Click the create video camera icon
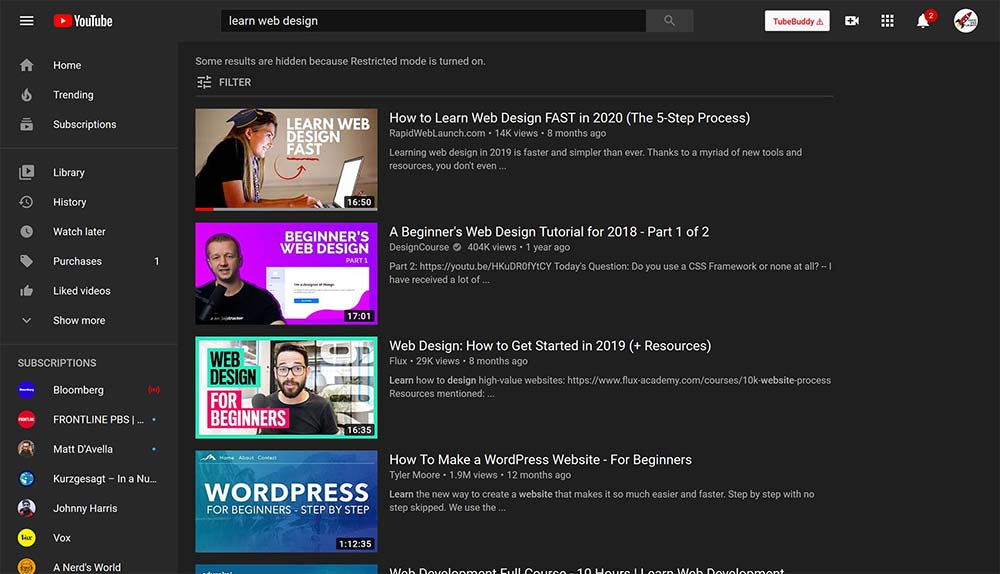The height and width of the screenshot is (574, 1000). tap(852, 21)
